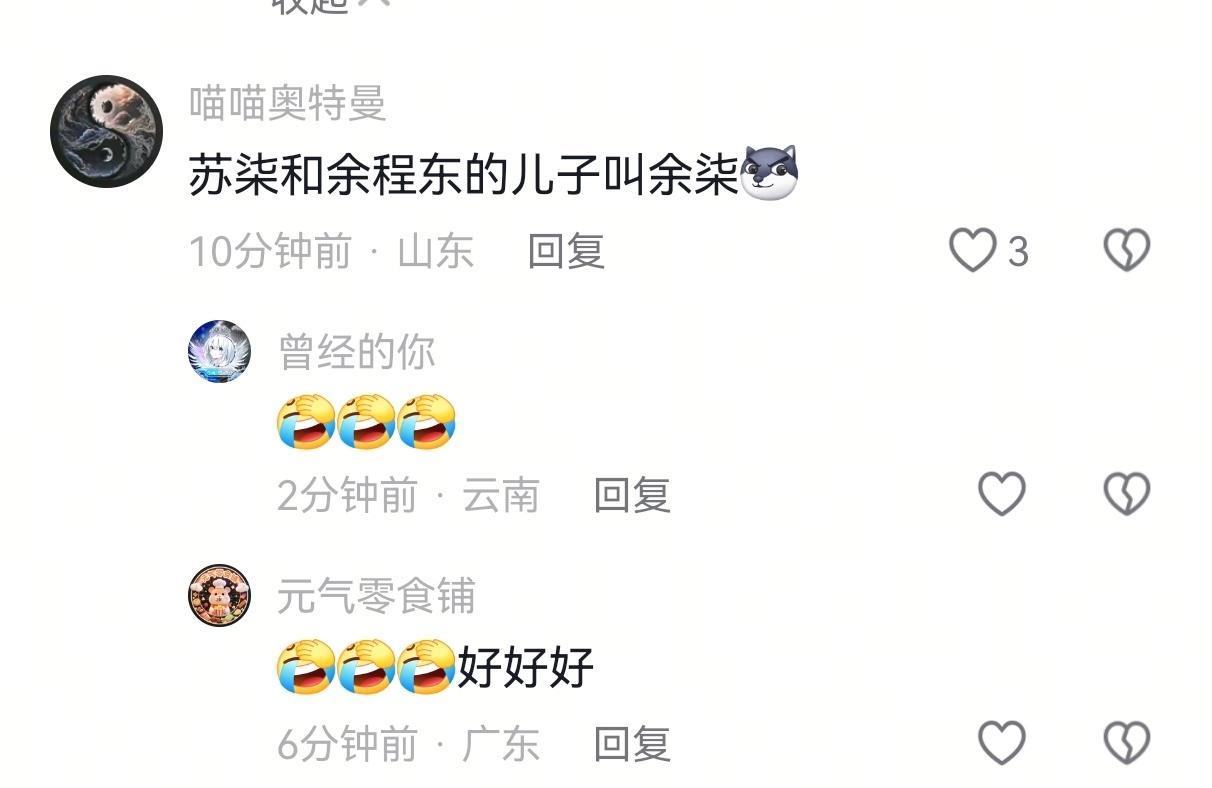Like 元气零食铺's reply with heart icon
Viewport: 1212px width, 788px height.
1002,743
